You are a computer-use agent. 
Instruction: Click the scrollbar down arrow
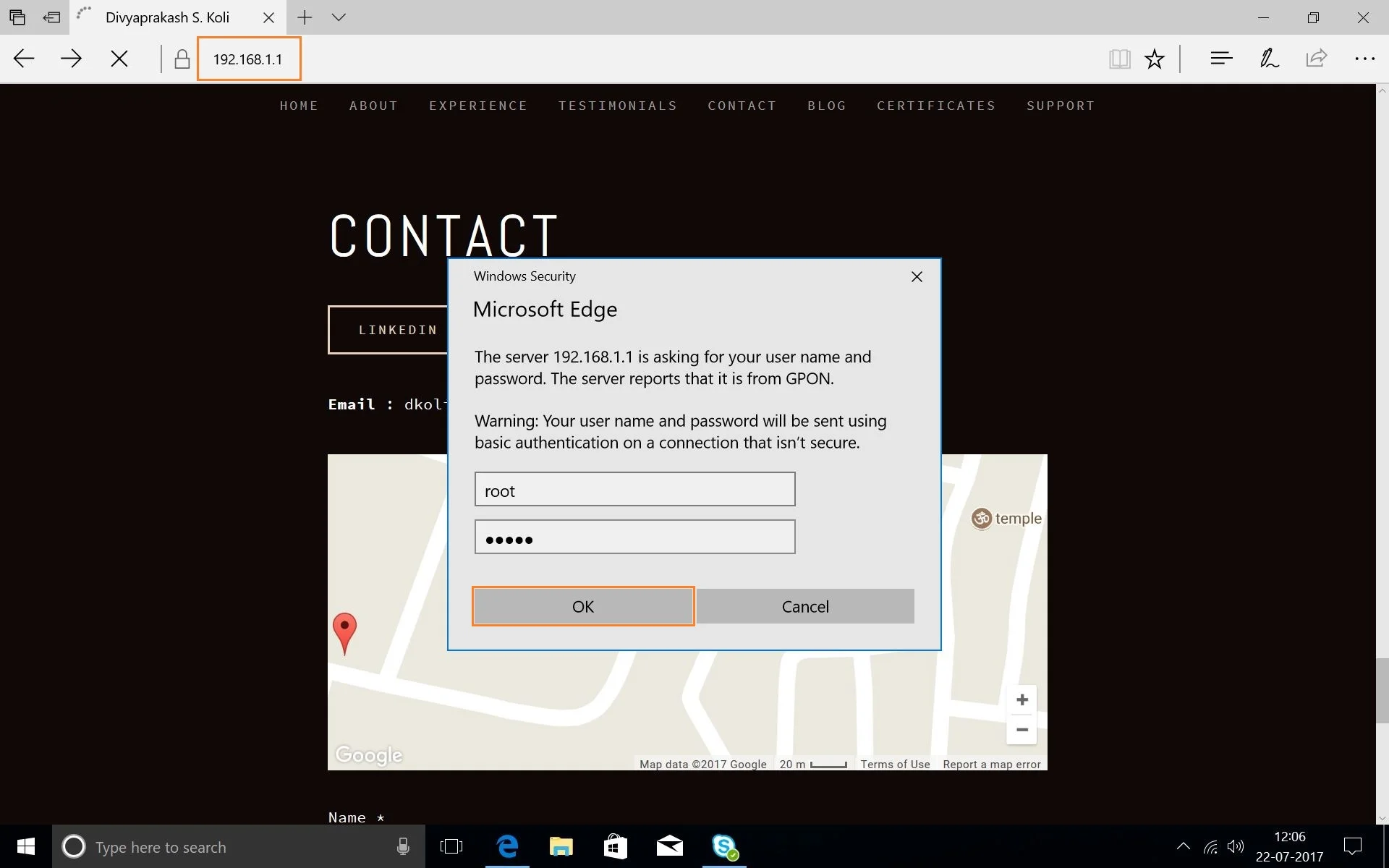click(x=1382, y=818)
